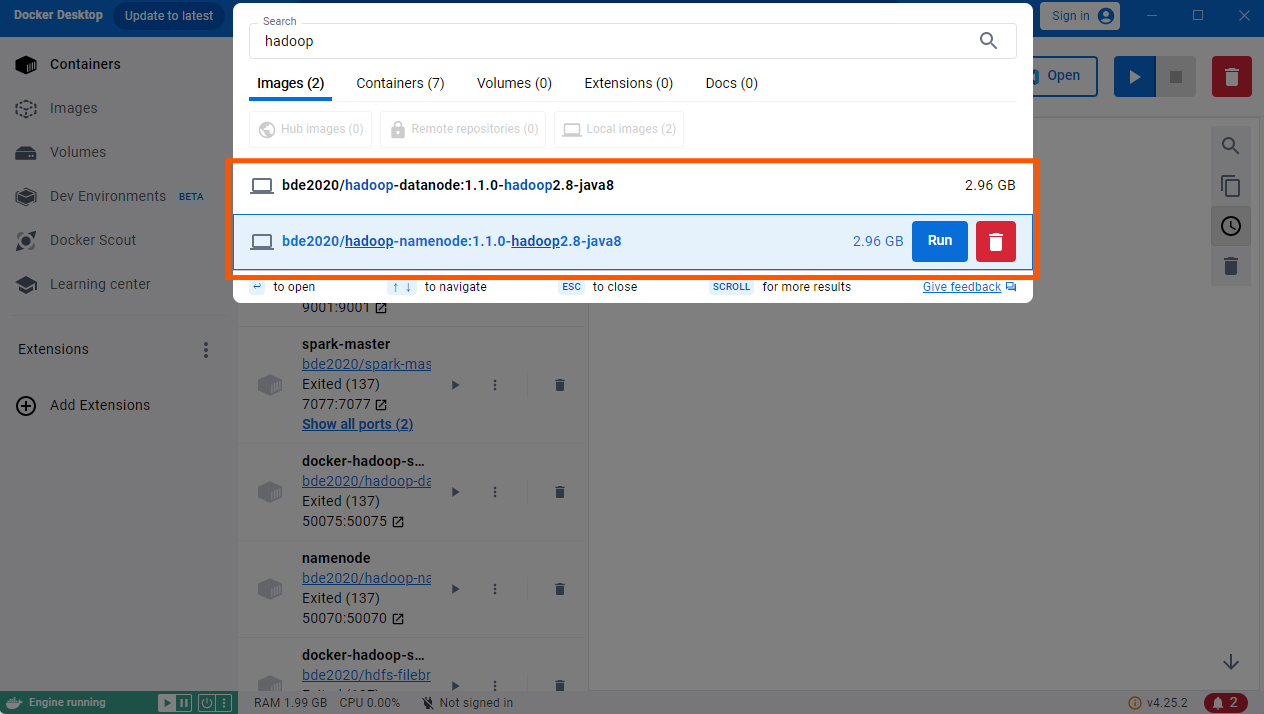
Task: Click the blue start (play) button at top right
Action: 1135,77
